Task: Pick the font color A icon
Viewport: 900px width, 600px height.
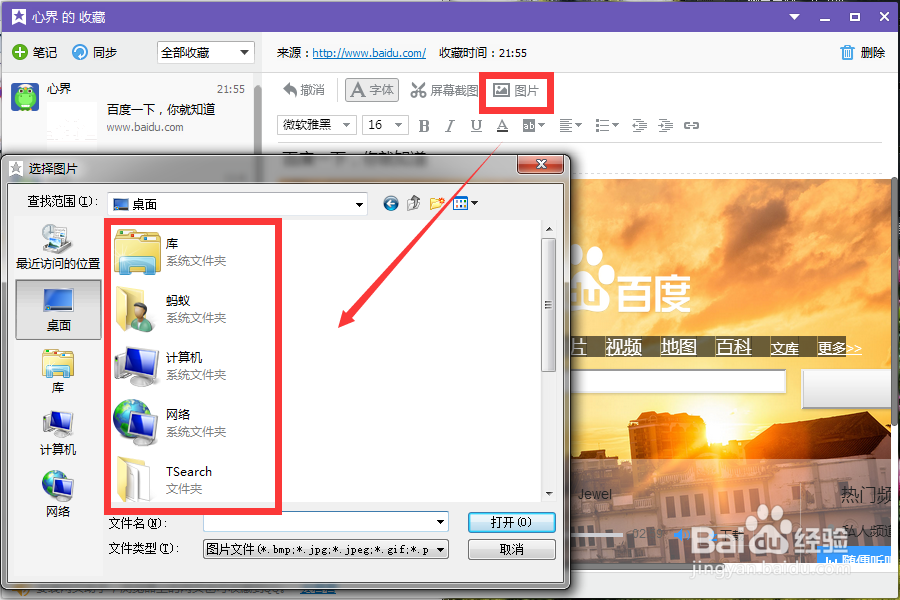Action: click(x=502, y=125)
